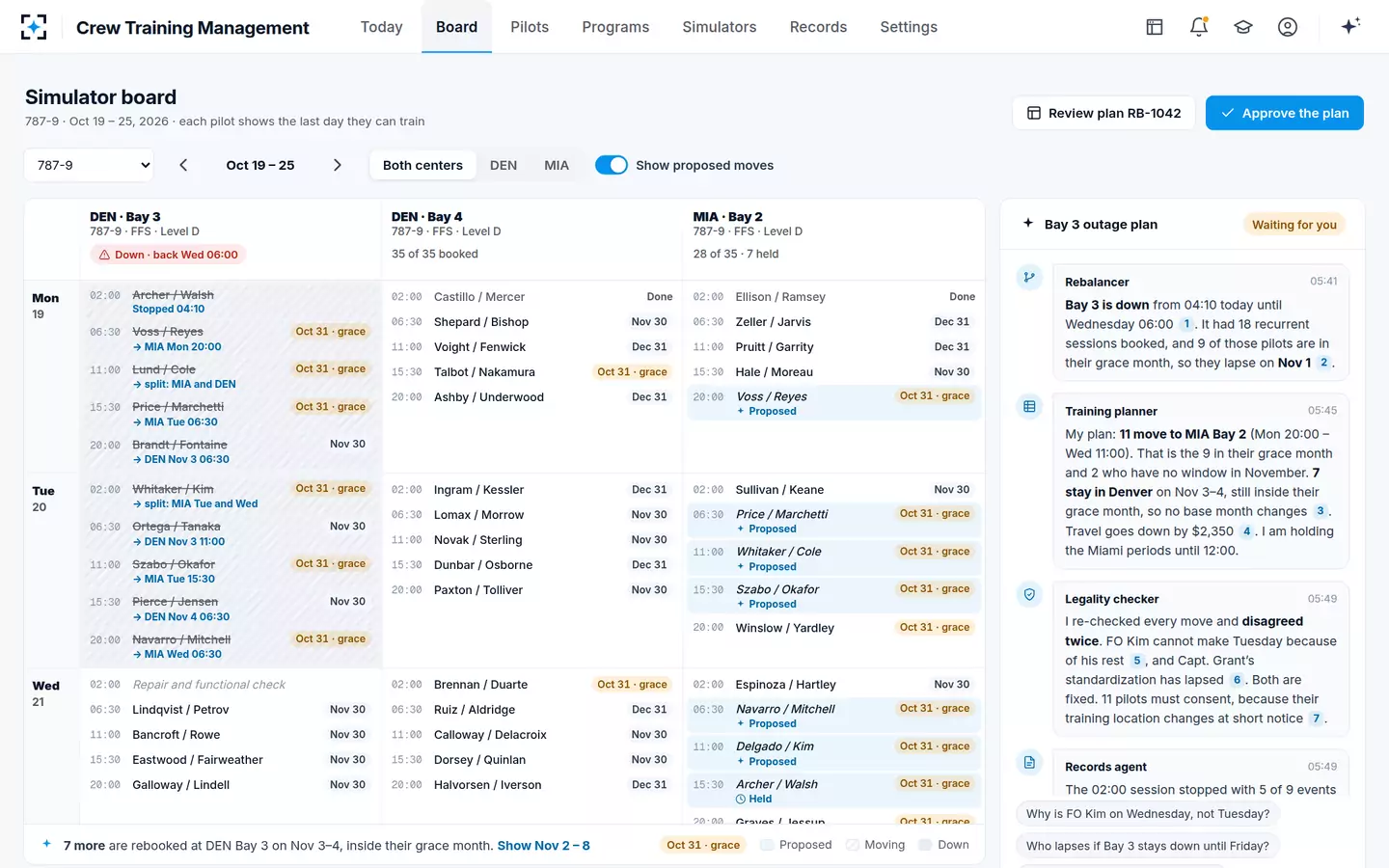Open the notifications bell
This screenshot has height=868, width=1389.
pyautogui.click(x=1199, y=27)
